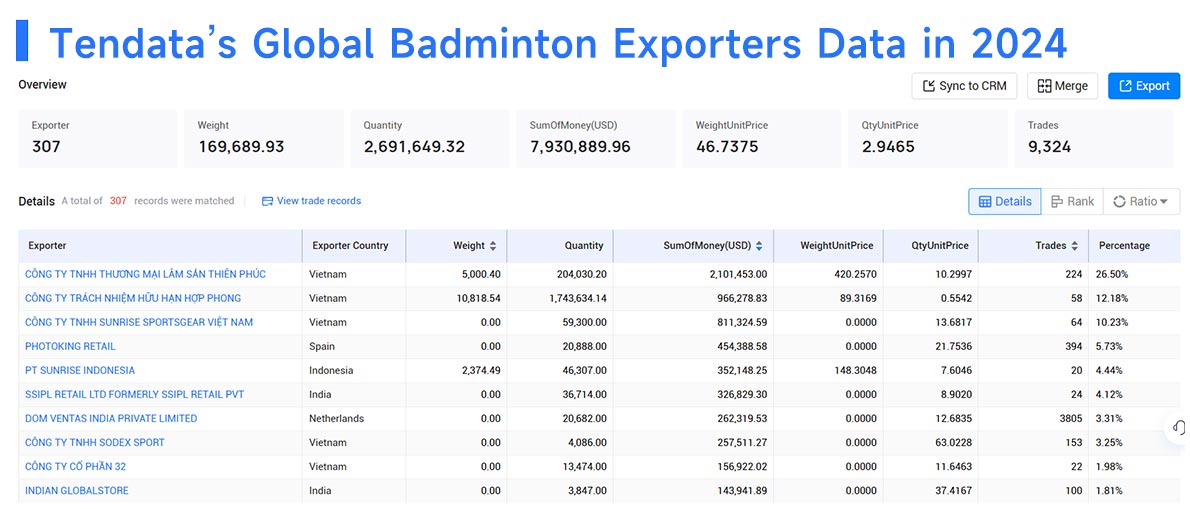
Task: Click the Quantity overview card 2,691,649.32
Action: [x=430, y=139]
